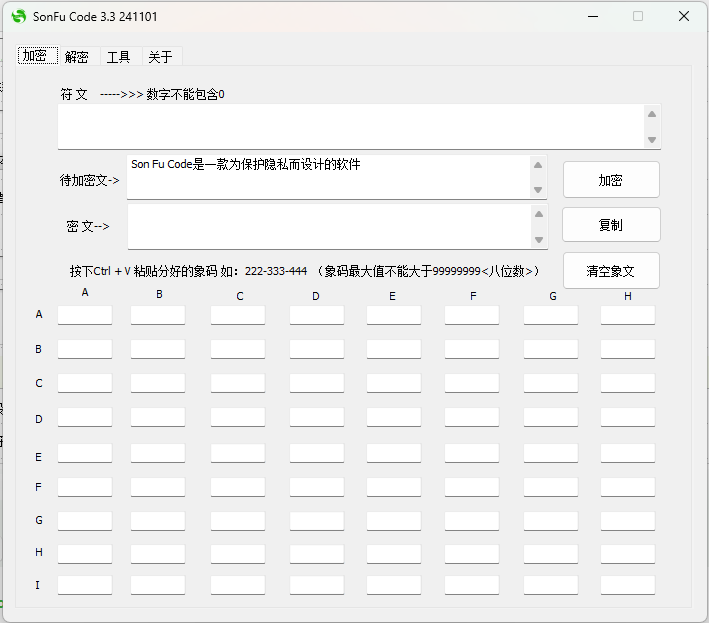709x623 pixels.
Task: Click the 复制 button
Action: coord(610,225)
